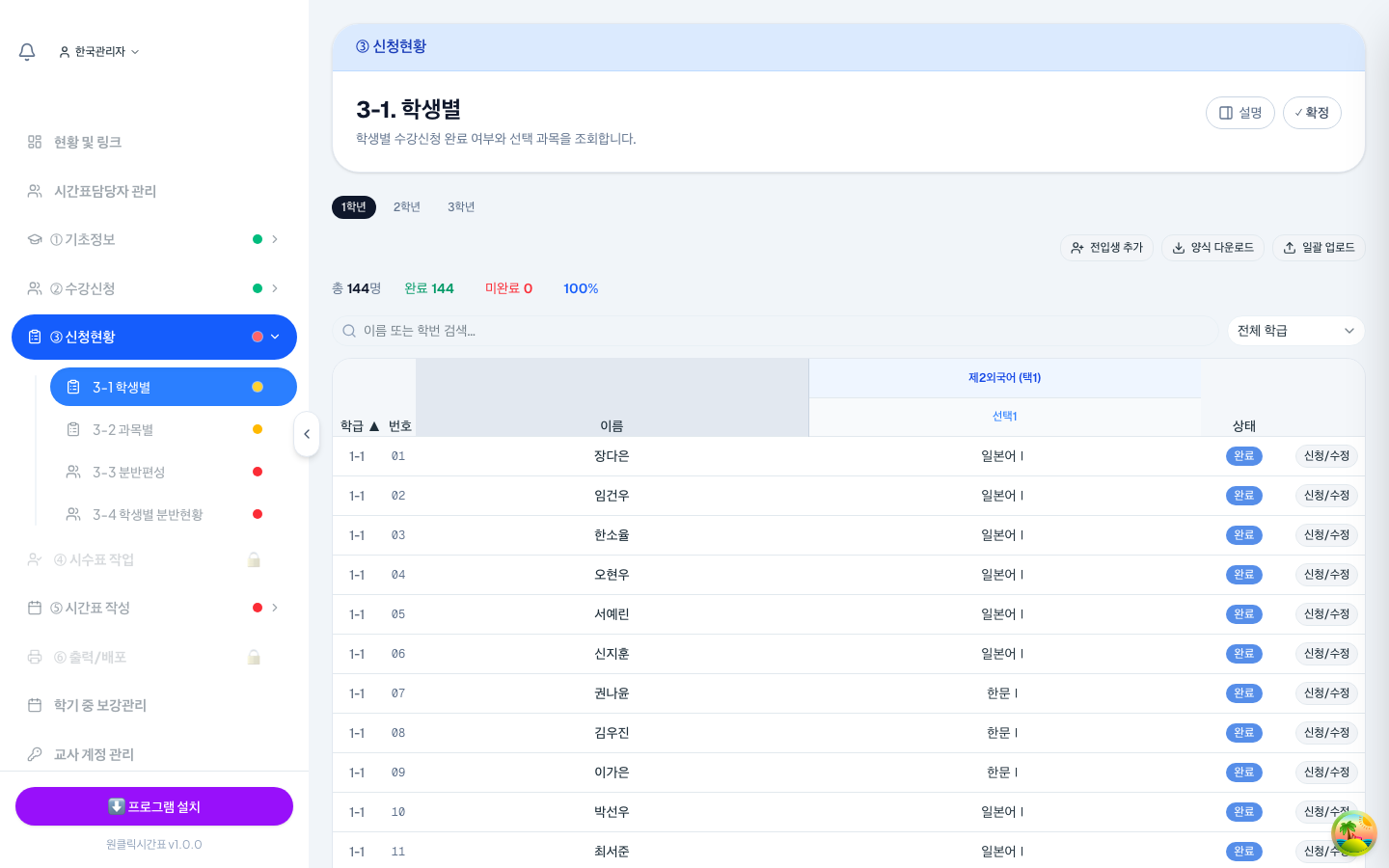Click 일본어 I cell for 신지훈

[x=1002, y=654]
